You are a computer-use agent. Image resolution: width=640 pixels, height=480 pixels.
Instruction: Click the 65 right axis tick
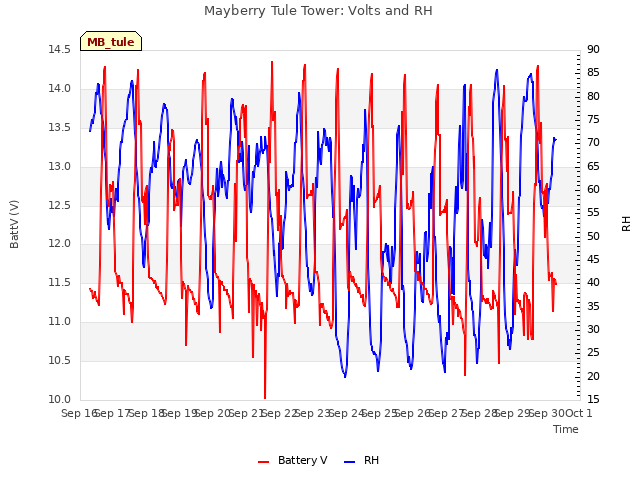point(593,166)
